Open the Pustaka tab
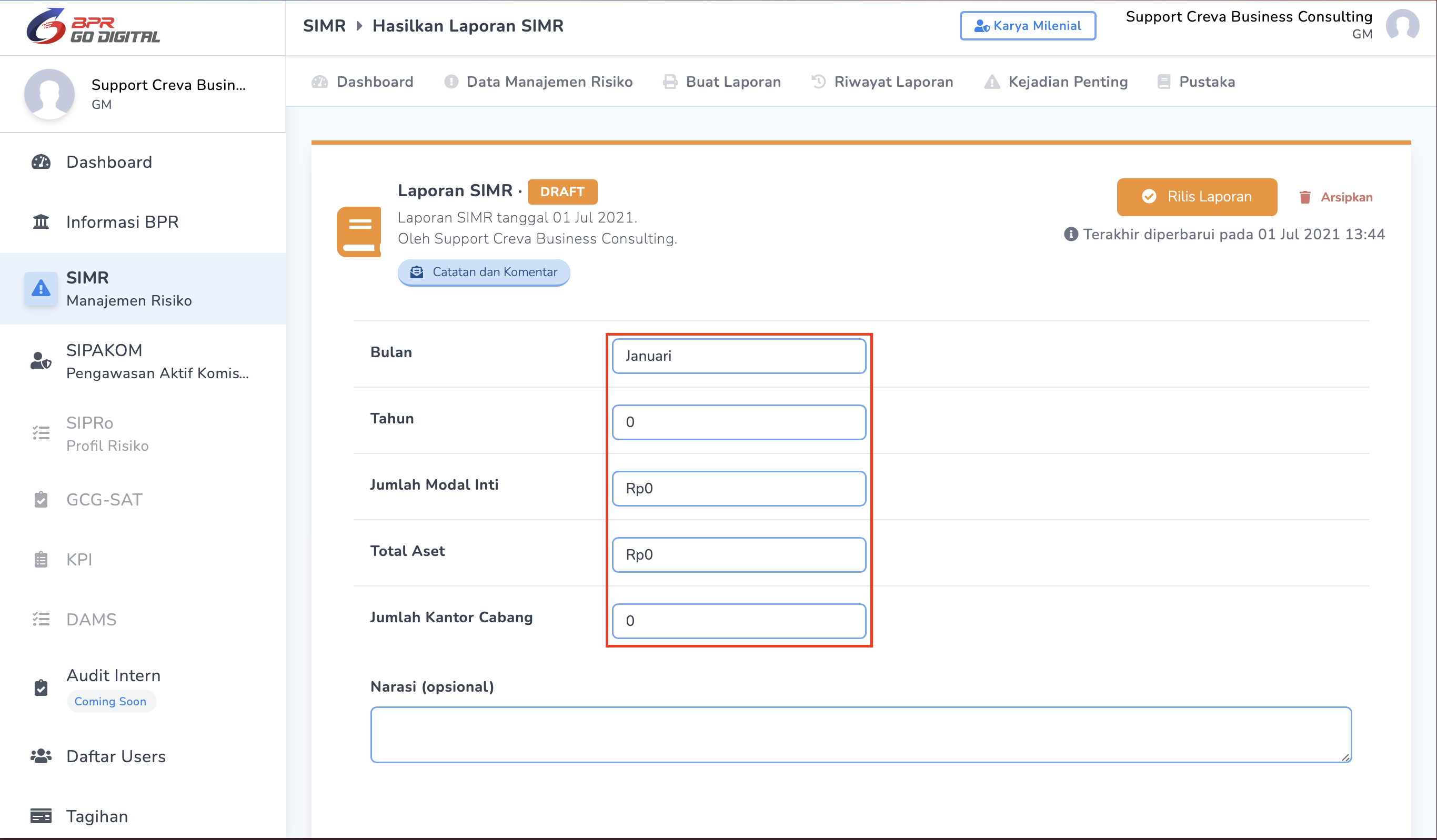Screen dimensions: 1437x840 [1197, 82]
